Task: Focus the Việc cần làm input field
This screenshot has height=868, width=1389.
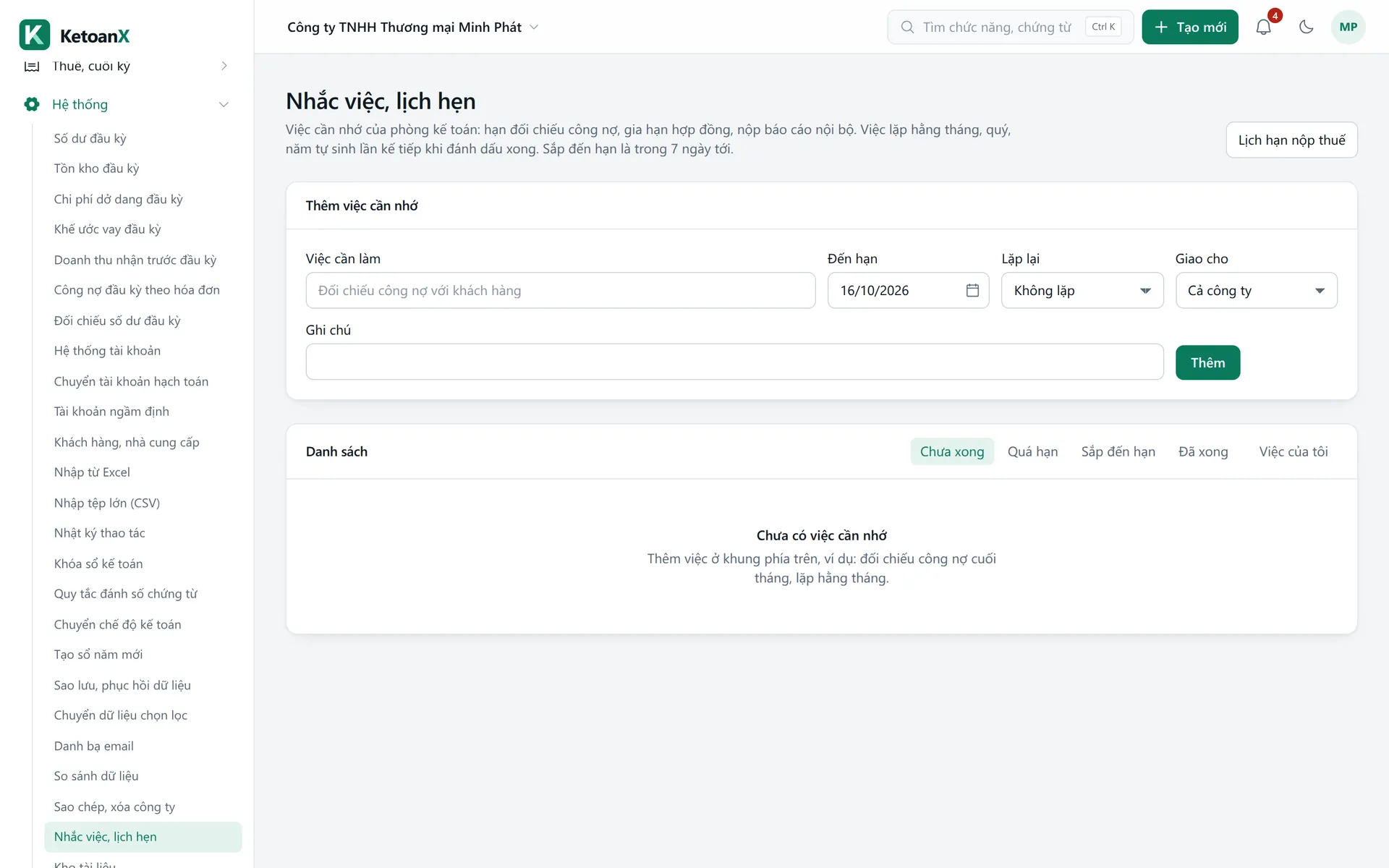Action: [561, 290]
